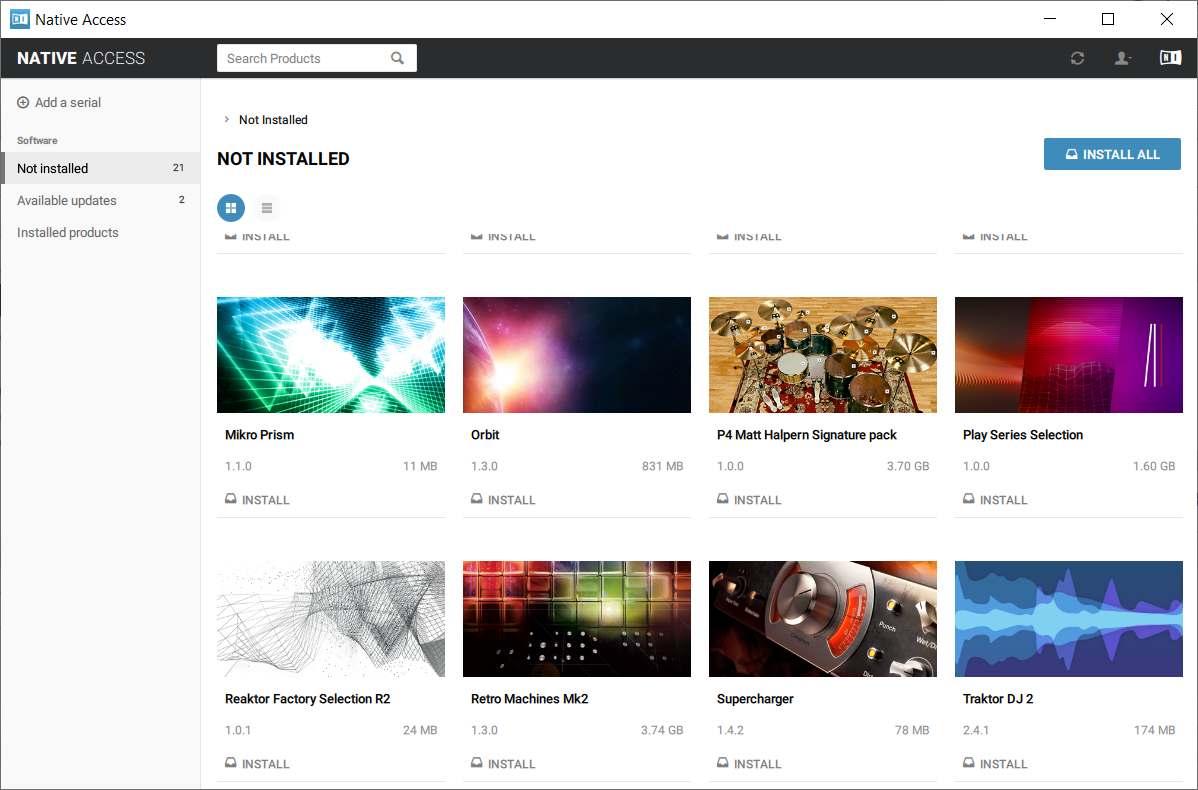Install Supercharger

pyautogui.click(x=750, y=763)
